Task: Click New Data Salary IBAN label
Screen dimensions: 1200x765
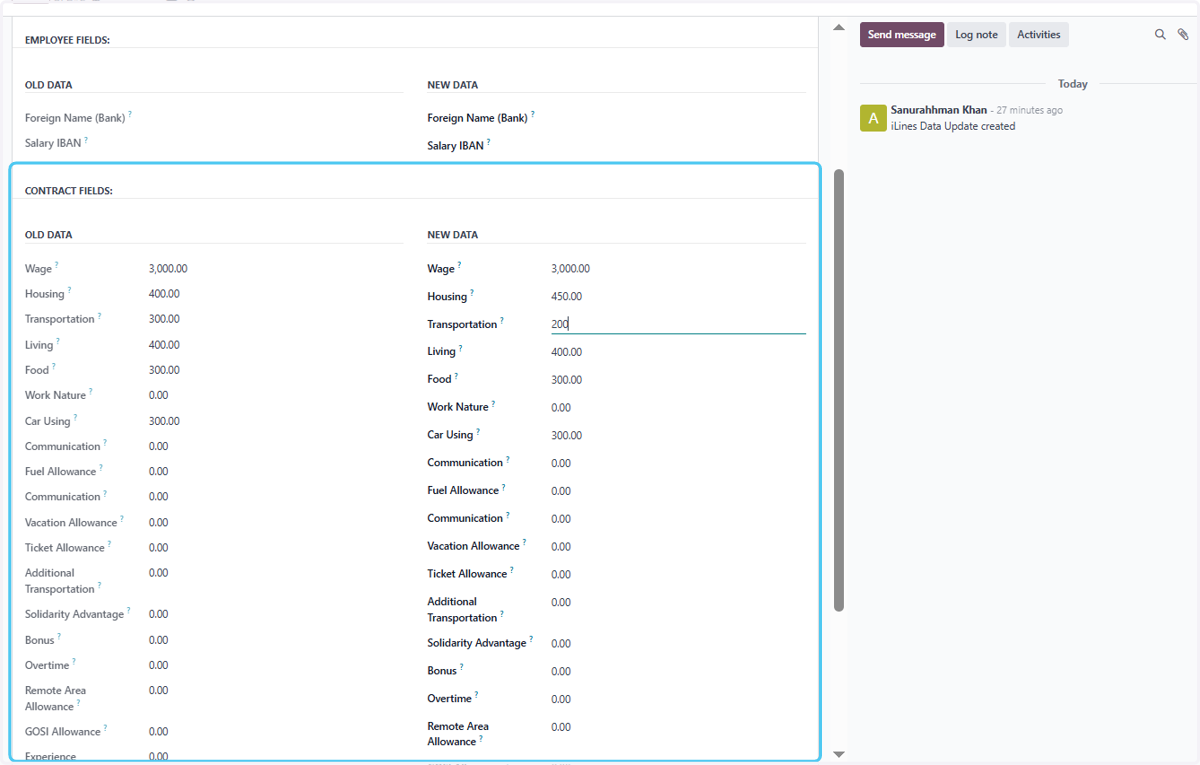Action: (455, 146)
